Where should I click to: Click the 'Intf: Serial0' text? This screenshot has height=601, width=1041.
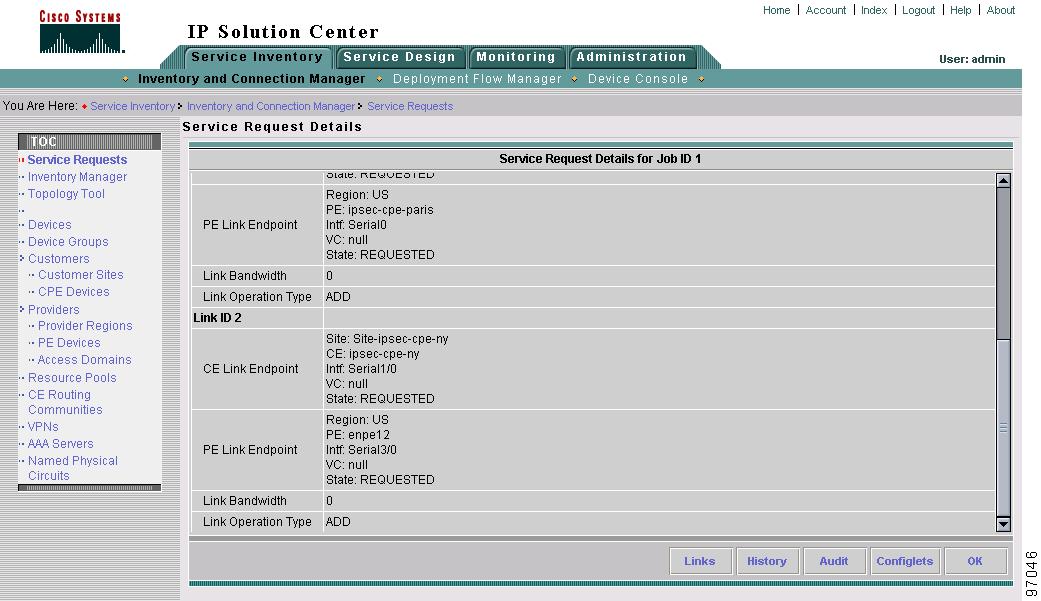tap(356, 225)
